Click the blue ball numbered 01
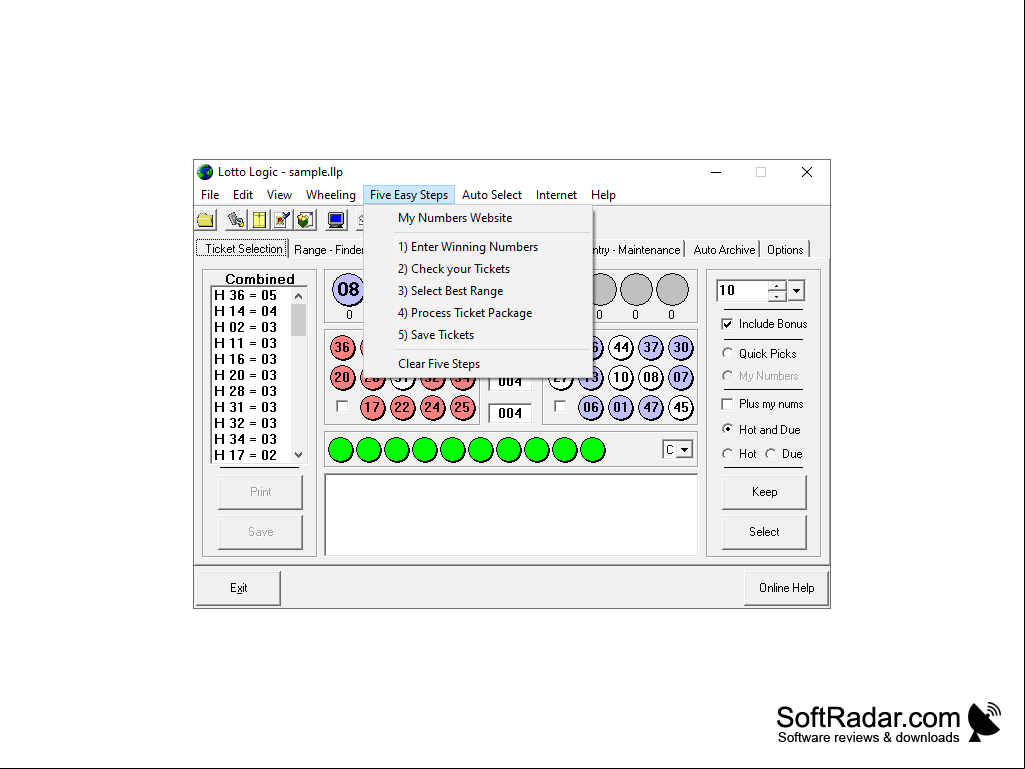 [621, 407]
